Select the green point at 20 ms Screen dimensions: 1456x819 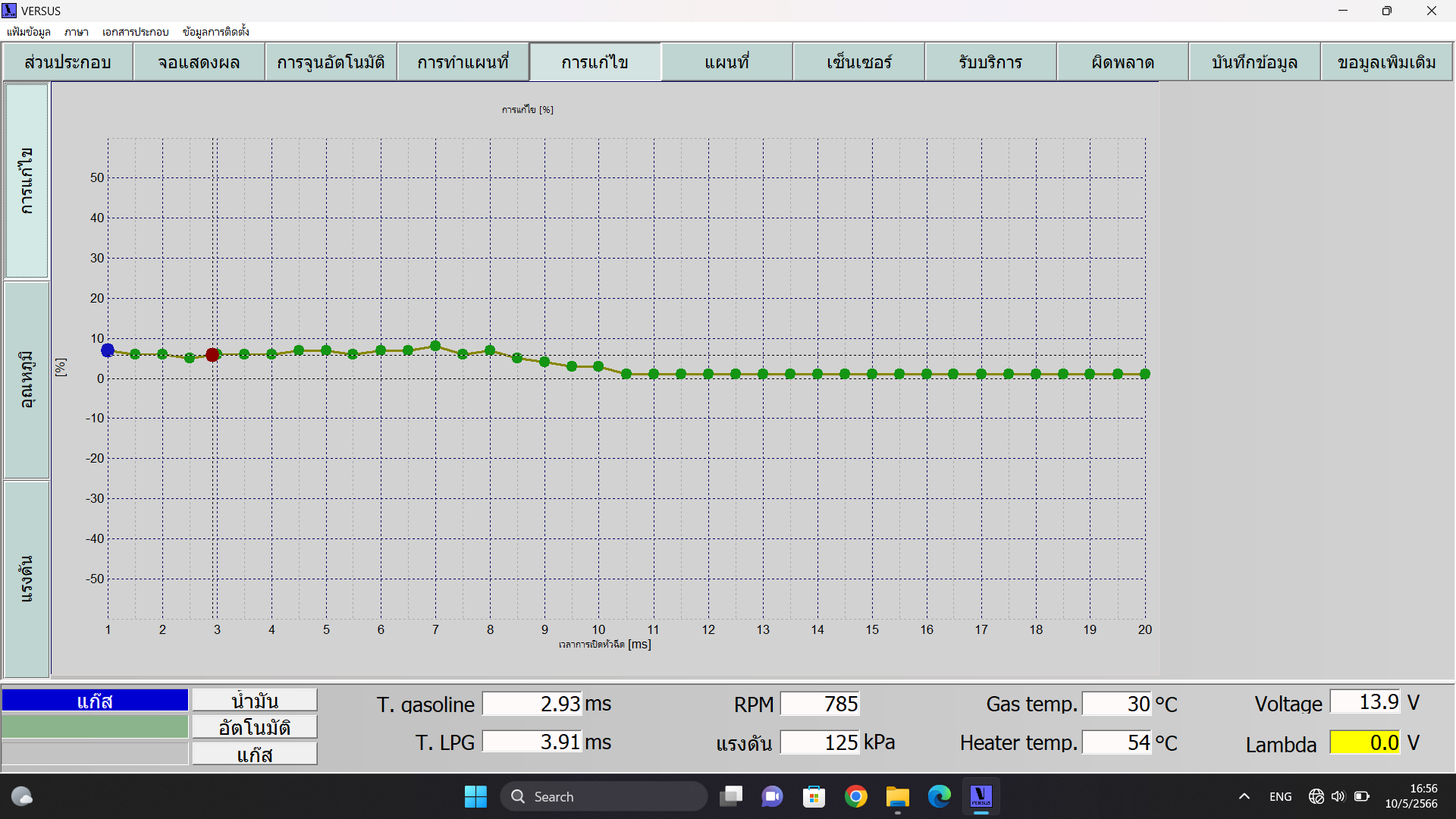[x=1145, y=374]
